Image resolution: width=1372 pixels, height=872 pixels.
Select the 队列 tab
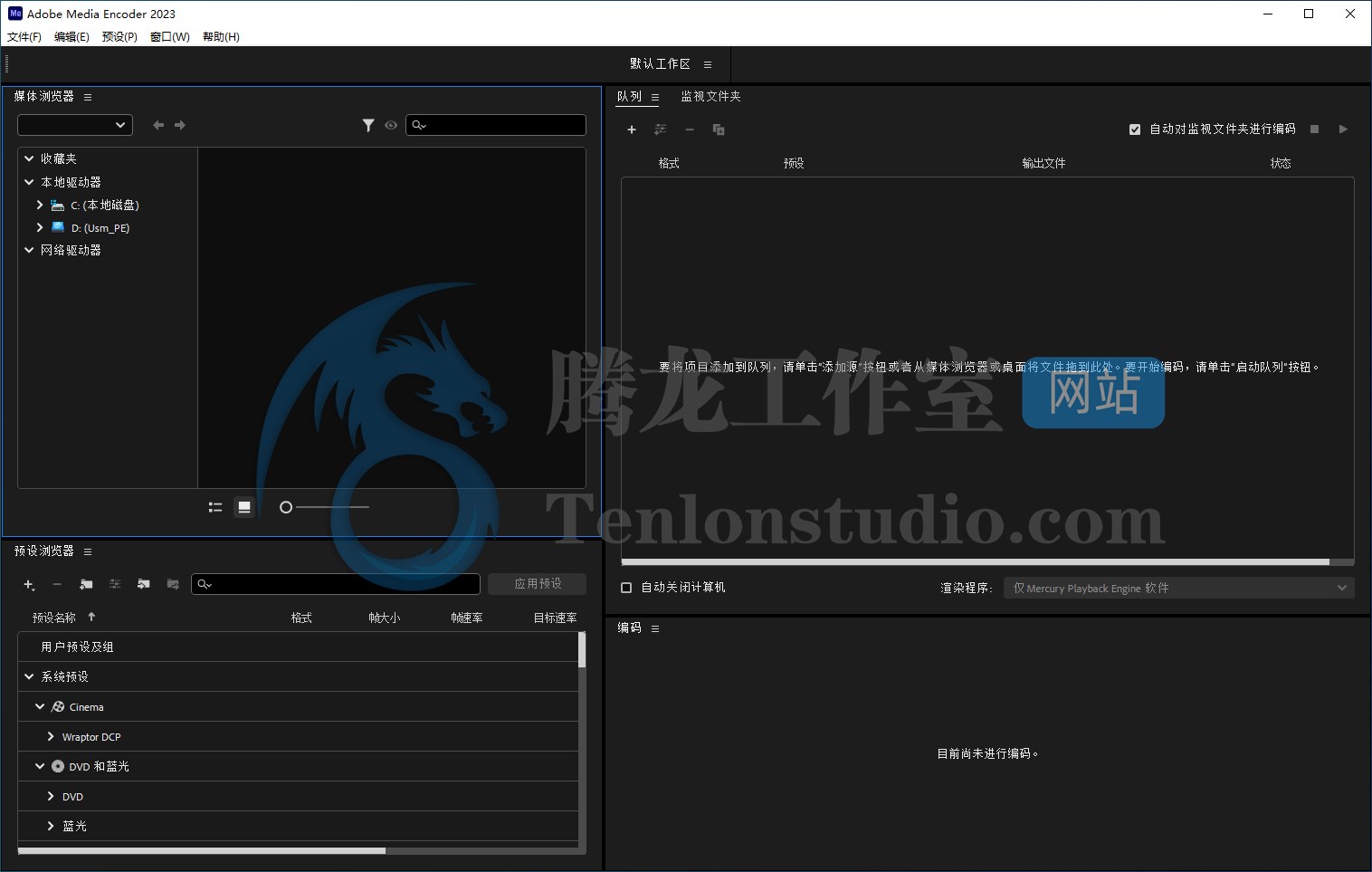(629, 97)
